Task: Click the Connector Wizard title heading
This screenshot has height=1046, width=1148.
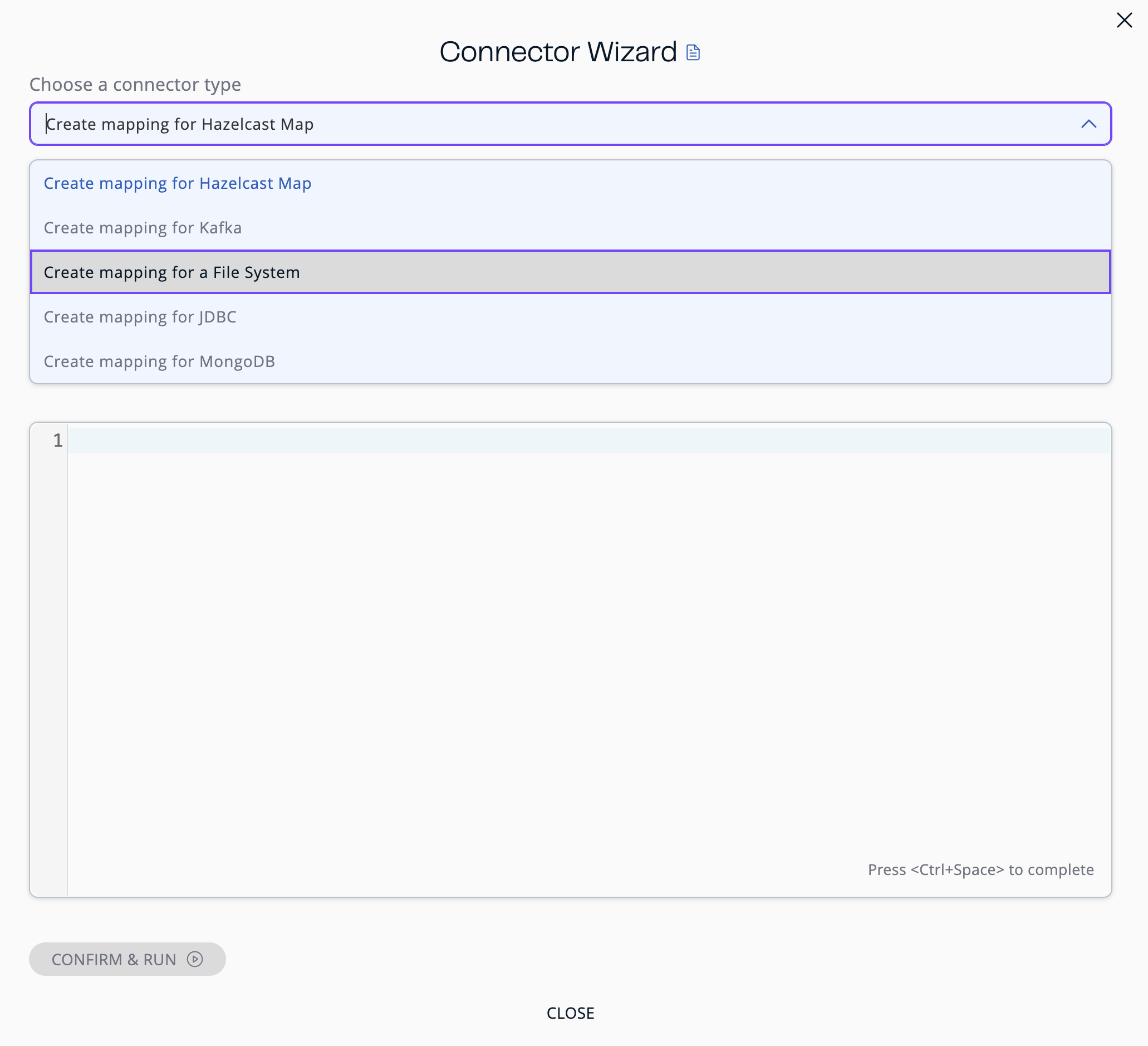Action: point(557,52)
